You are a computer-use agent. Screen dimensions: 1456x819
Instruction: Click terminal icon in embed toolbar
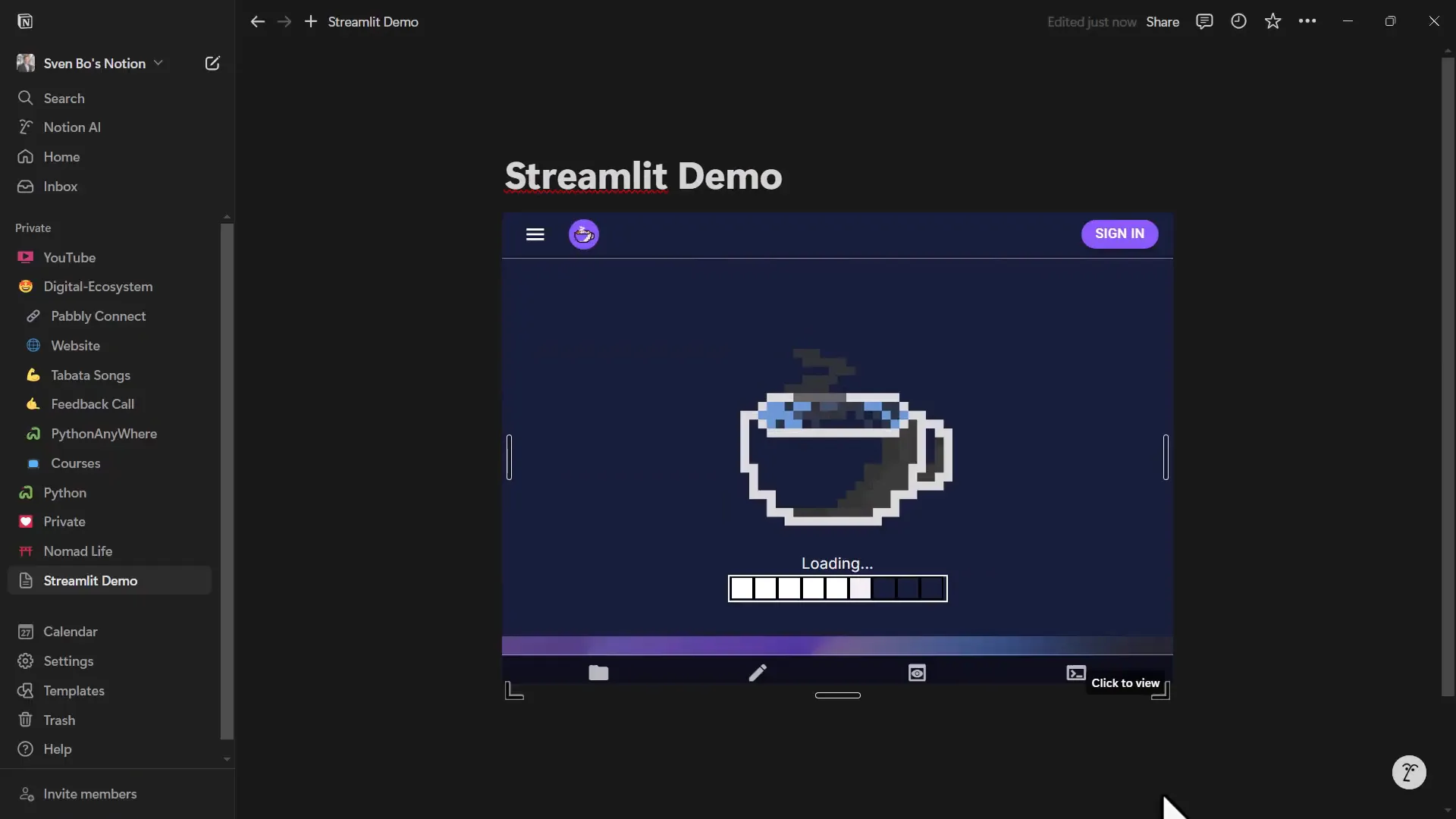point(1075,673)
